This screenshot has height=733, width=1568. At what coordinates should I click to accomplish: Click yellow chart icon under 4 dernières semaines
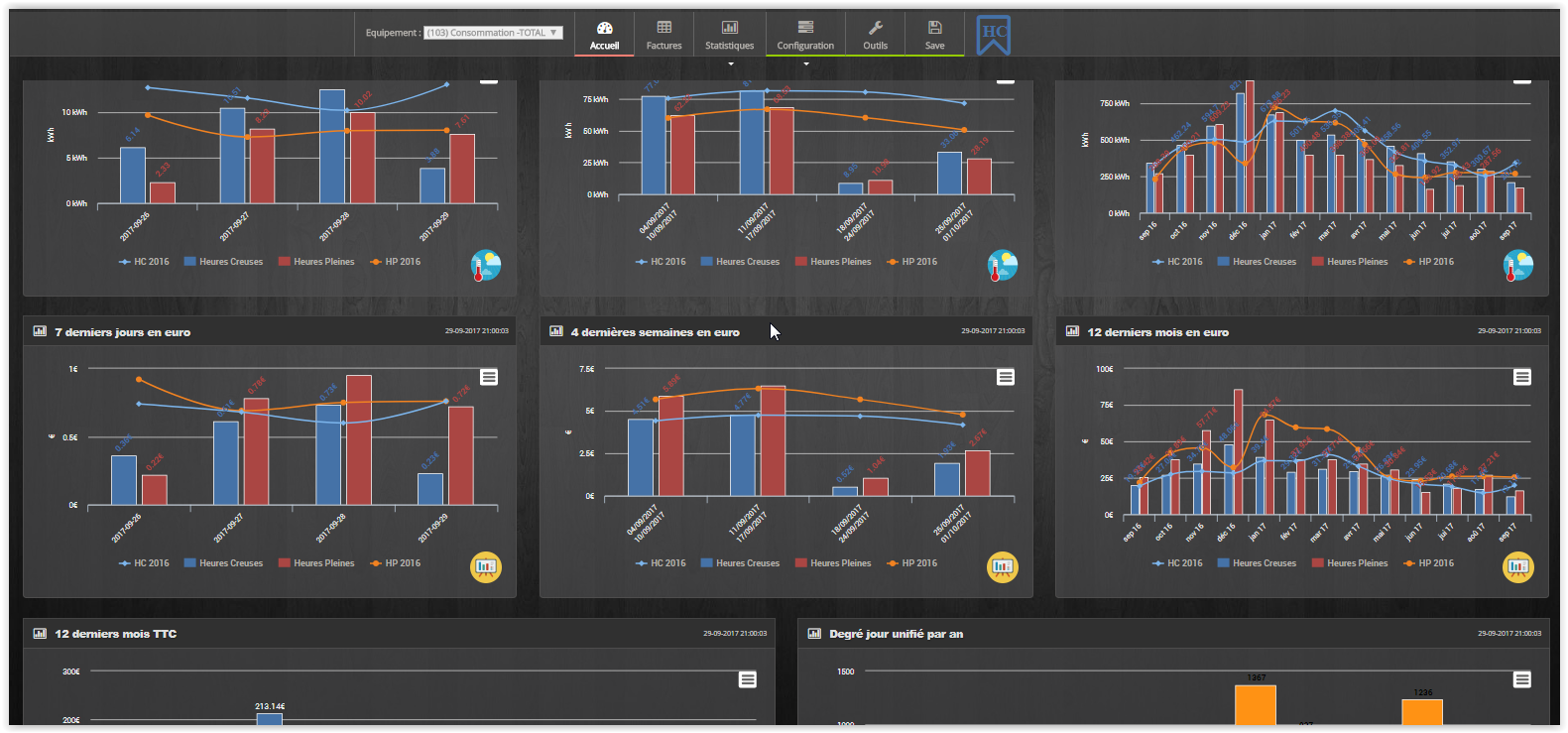[1003, 566]
